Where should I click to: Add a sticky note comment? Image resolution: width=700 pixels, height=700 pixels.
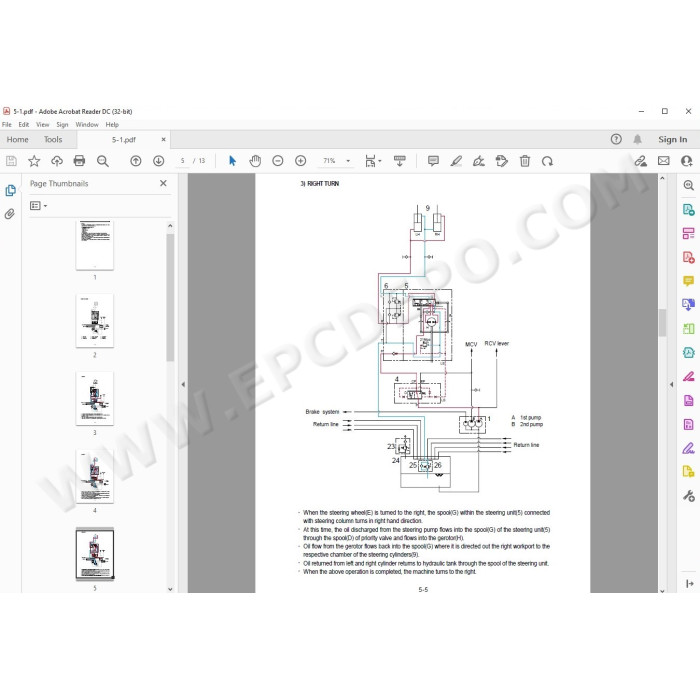(433, 161)
